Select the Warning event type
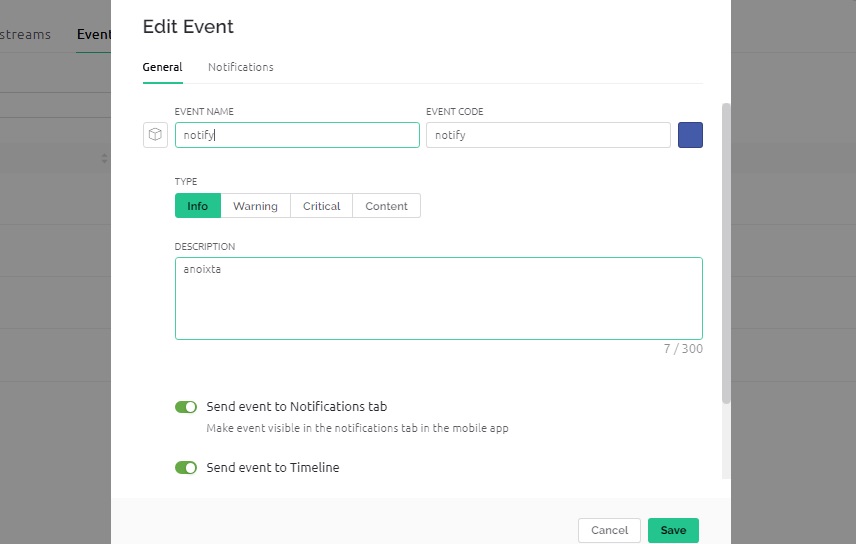The width and height of the screenshot is (856, 544). [255, 206]
